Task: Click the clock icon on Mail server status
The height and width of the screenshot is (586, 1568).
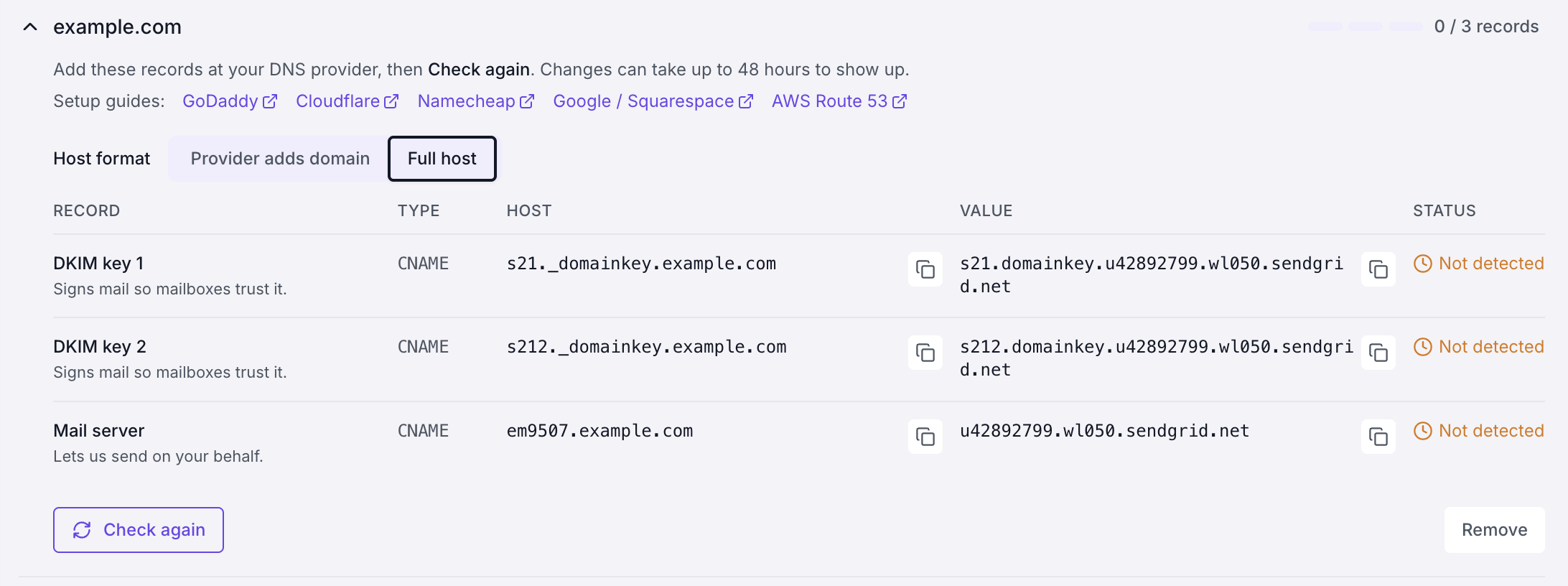Action: [x=1422, y=431]
